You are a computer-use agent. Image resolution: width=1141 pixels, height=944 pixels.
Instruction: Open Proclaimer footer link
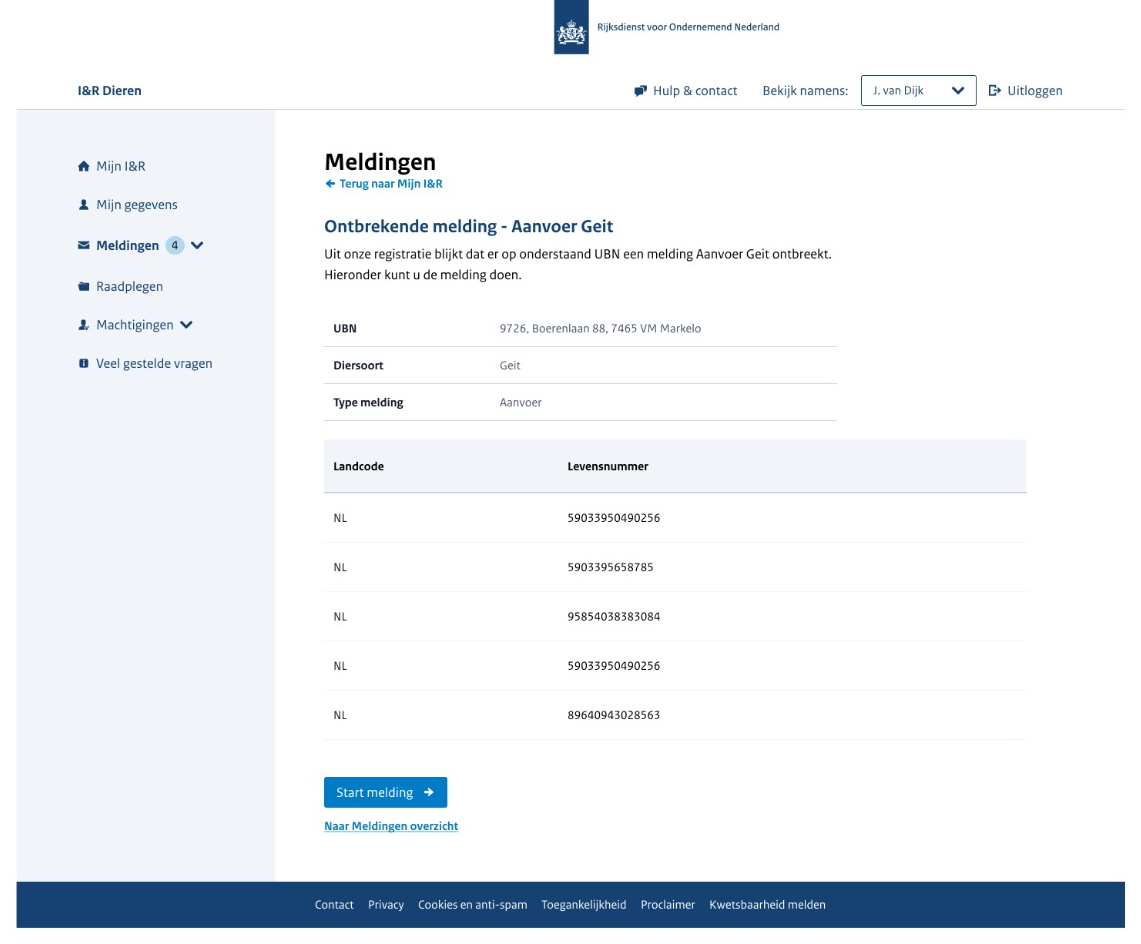pos(667,904)
